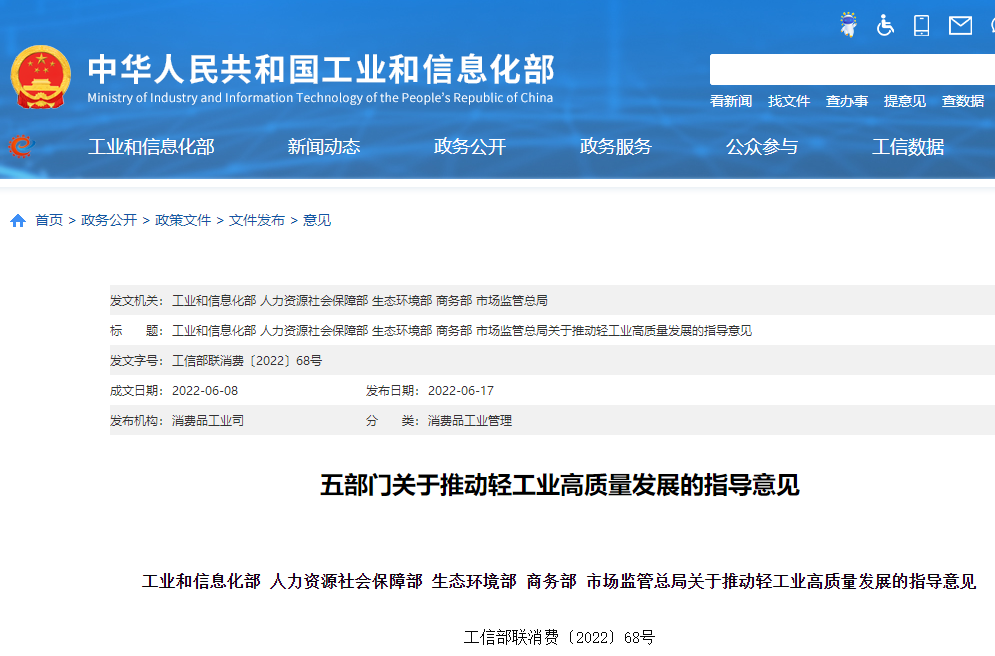The image size is (995, 656).
Task: Go to 政策文件 in the breadcrumb
Action: click(183, 220)
